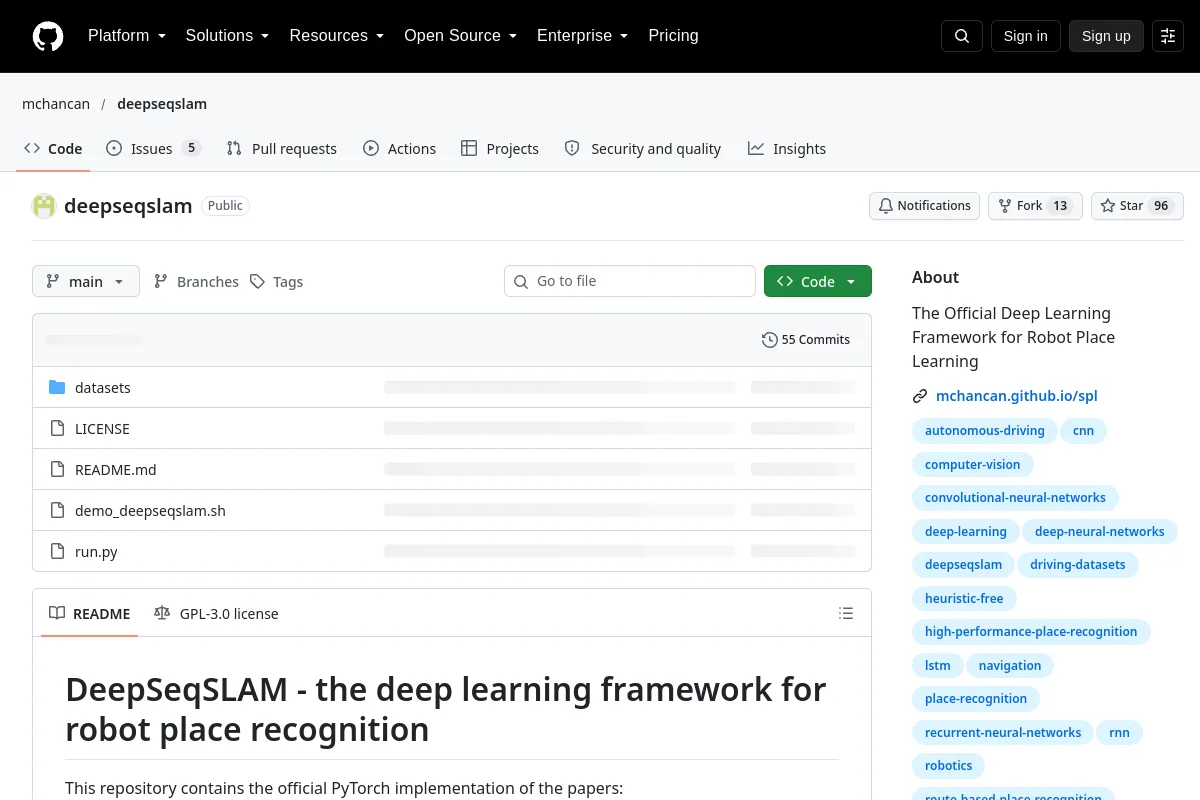The width and height of the screenshot is (1200, 800).
Task: Click the commits history clock icon
Action: click(x=769, y=340)
